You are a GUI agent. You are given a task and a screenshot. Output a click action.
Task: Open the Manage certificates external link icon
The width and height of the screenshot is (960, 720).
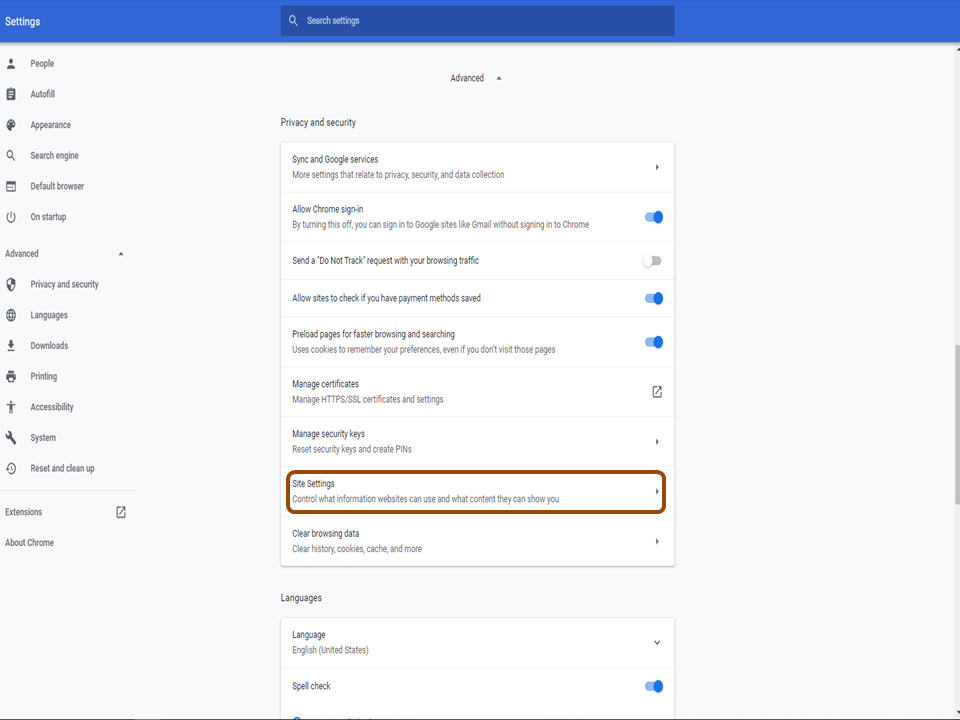point(657,392)
